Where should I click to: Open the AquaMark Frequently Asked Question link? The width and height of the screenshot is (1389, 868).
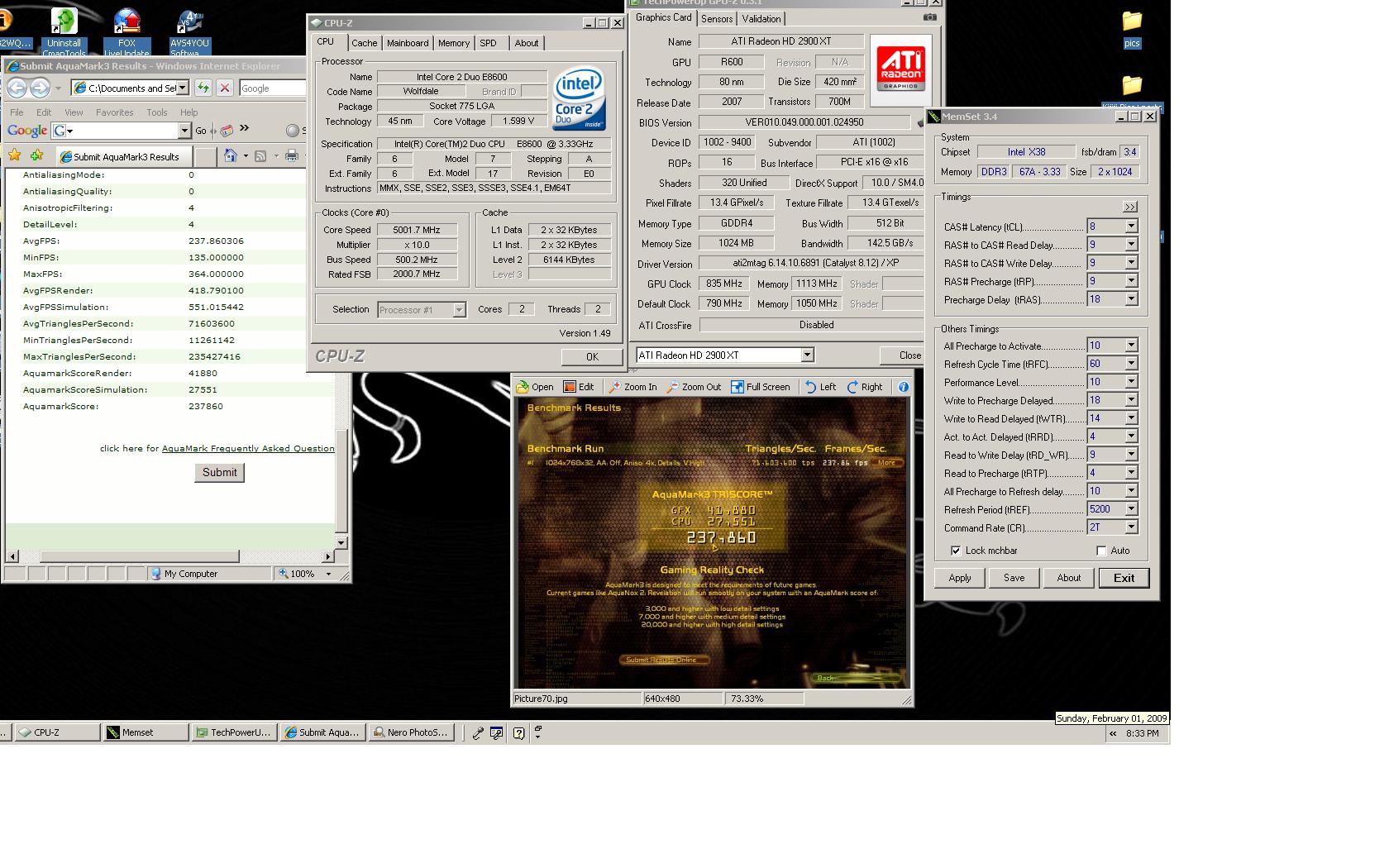[248, 448]
